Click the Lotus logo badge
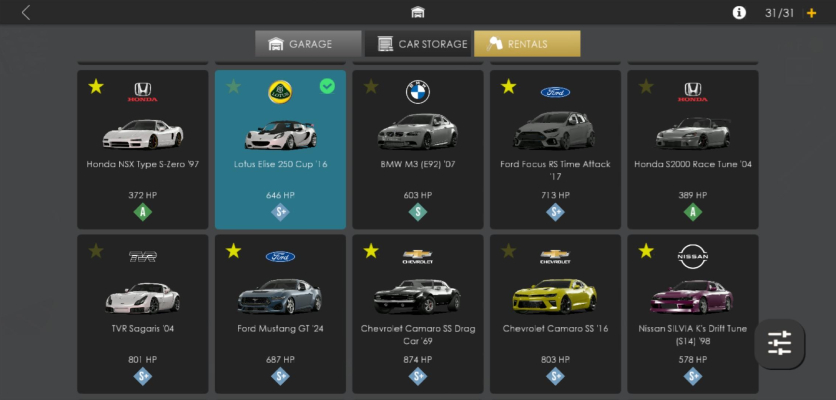836x400 pixels. 280,92
